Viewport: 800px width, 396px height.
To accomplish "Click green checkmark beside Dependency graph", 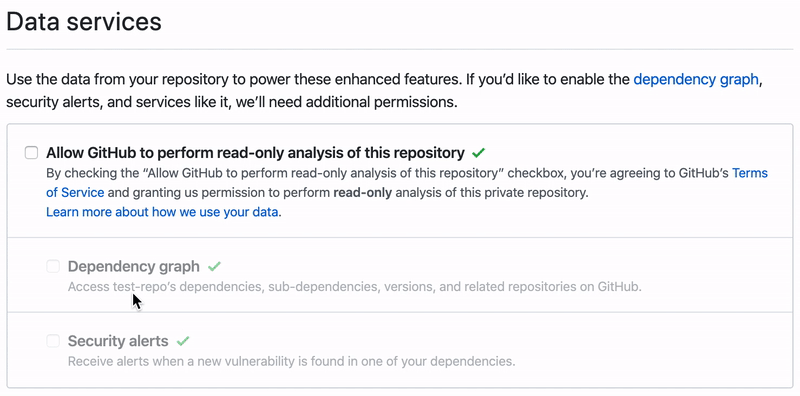I will (214, 266).
